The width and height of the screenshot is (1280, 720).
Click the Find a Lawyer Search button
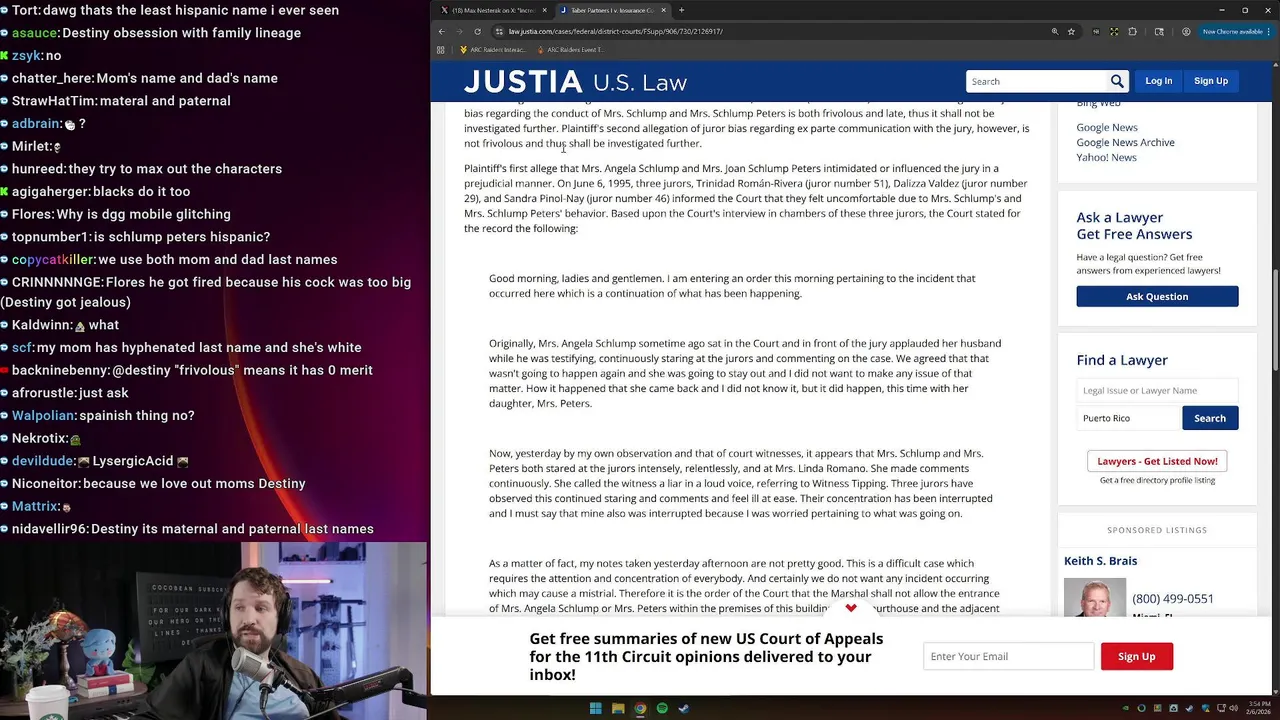pos(1210,418)
